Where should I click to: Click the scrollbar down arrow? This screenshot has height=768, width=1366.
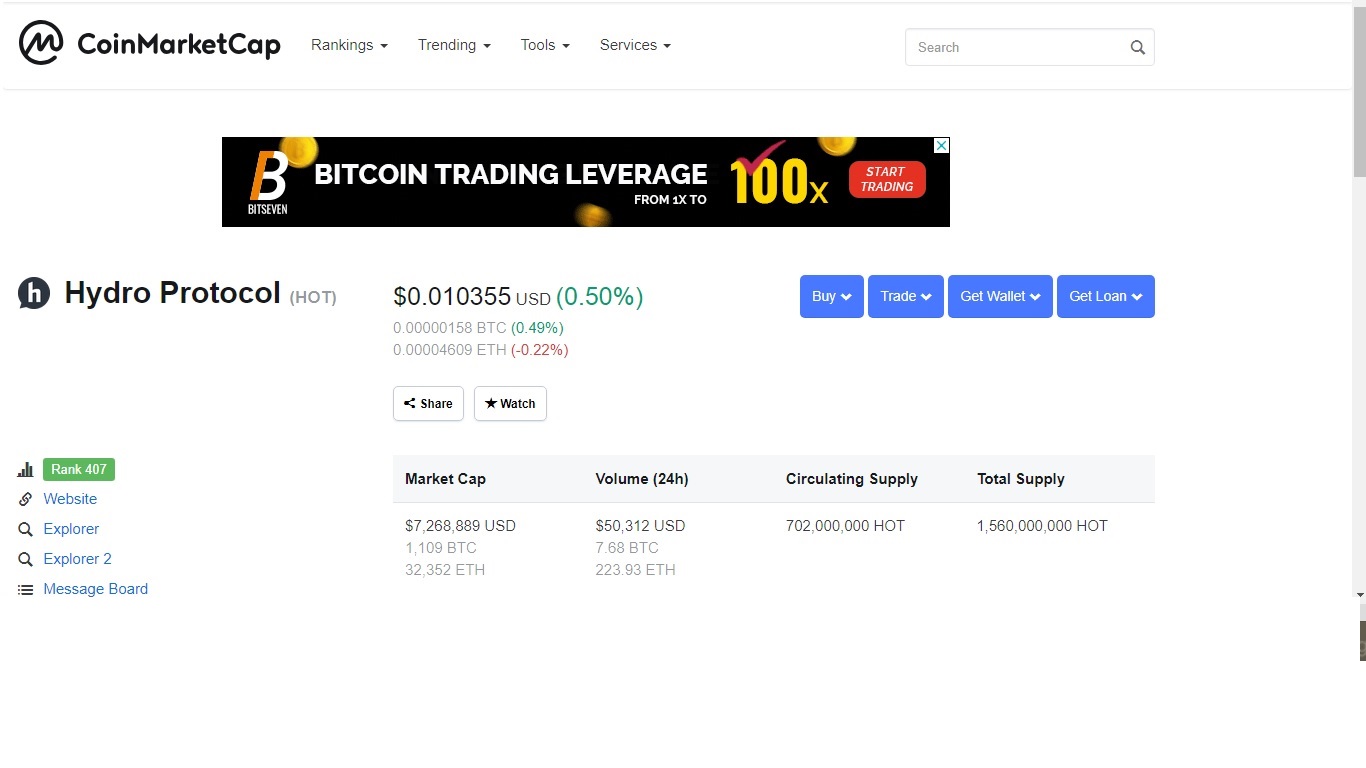pos(1359,594)
